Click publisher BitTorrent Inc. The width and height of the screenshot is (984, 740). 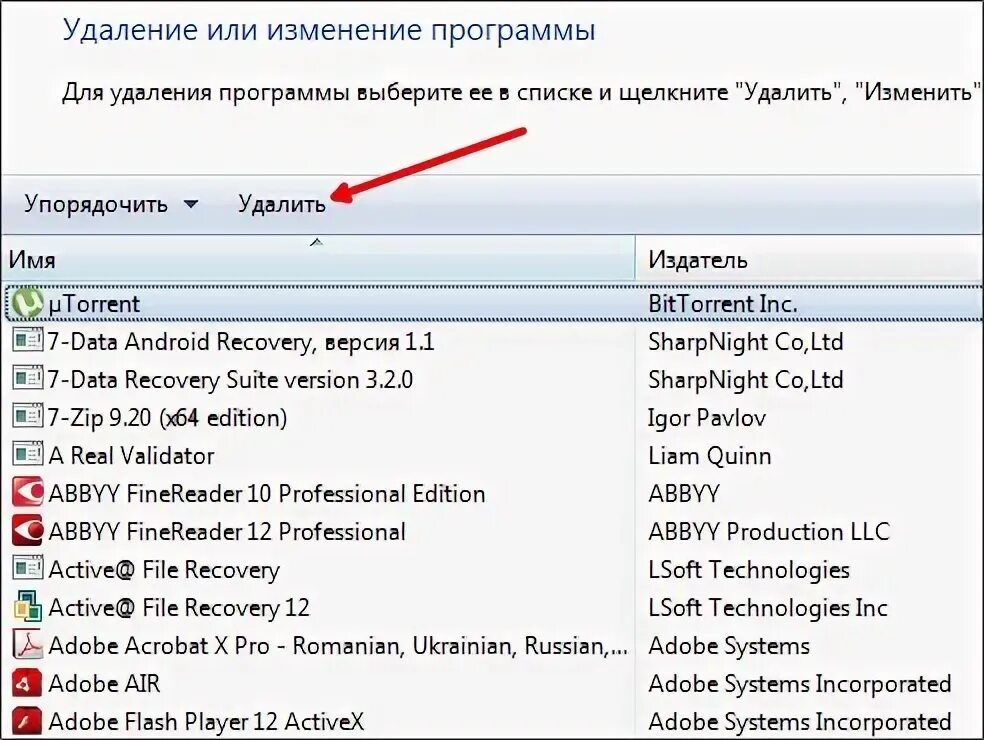click(x=723, y=304)
